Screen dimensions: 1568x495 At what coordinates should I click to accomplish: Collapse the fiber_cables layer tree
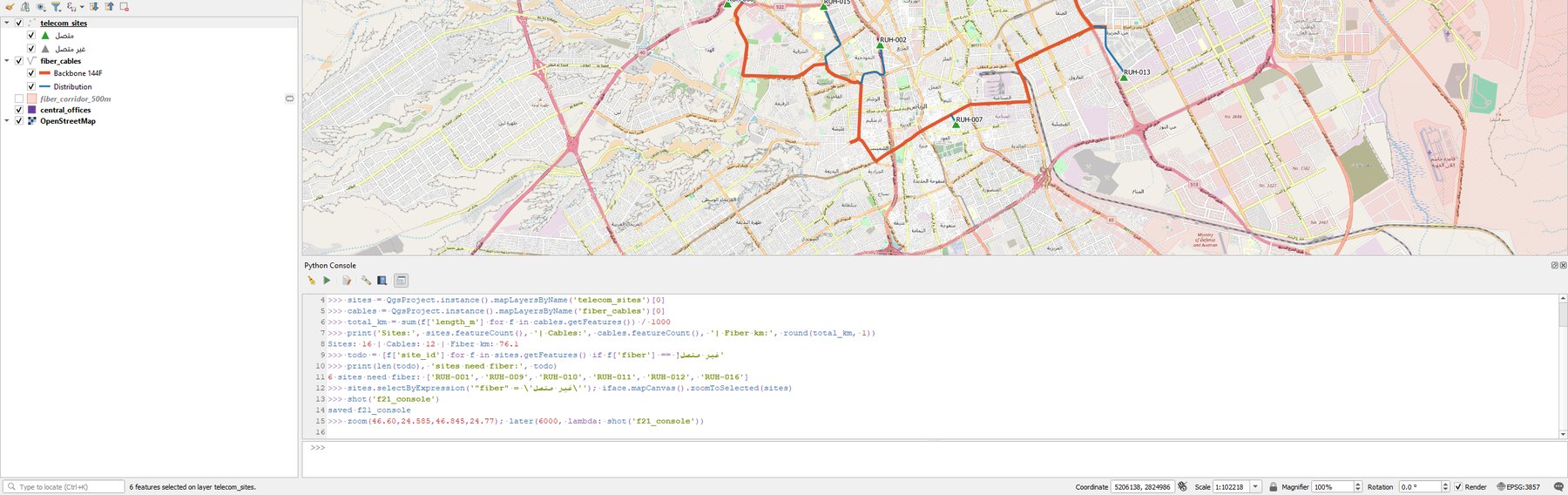point(7,61)
